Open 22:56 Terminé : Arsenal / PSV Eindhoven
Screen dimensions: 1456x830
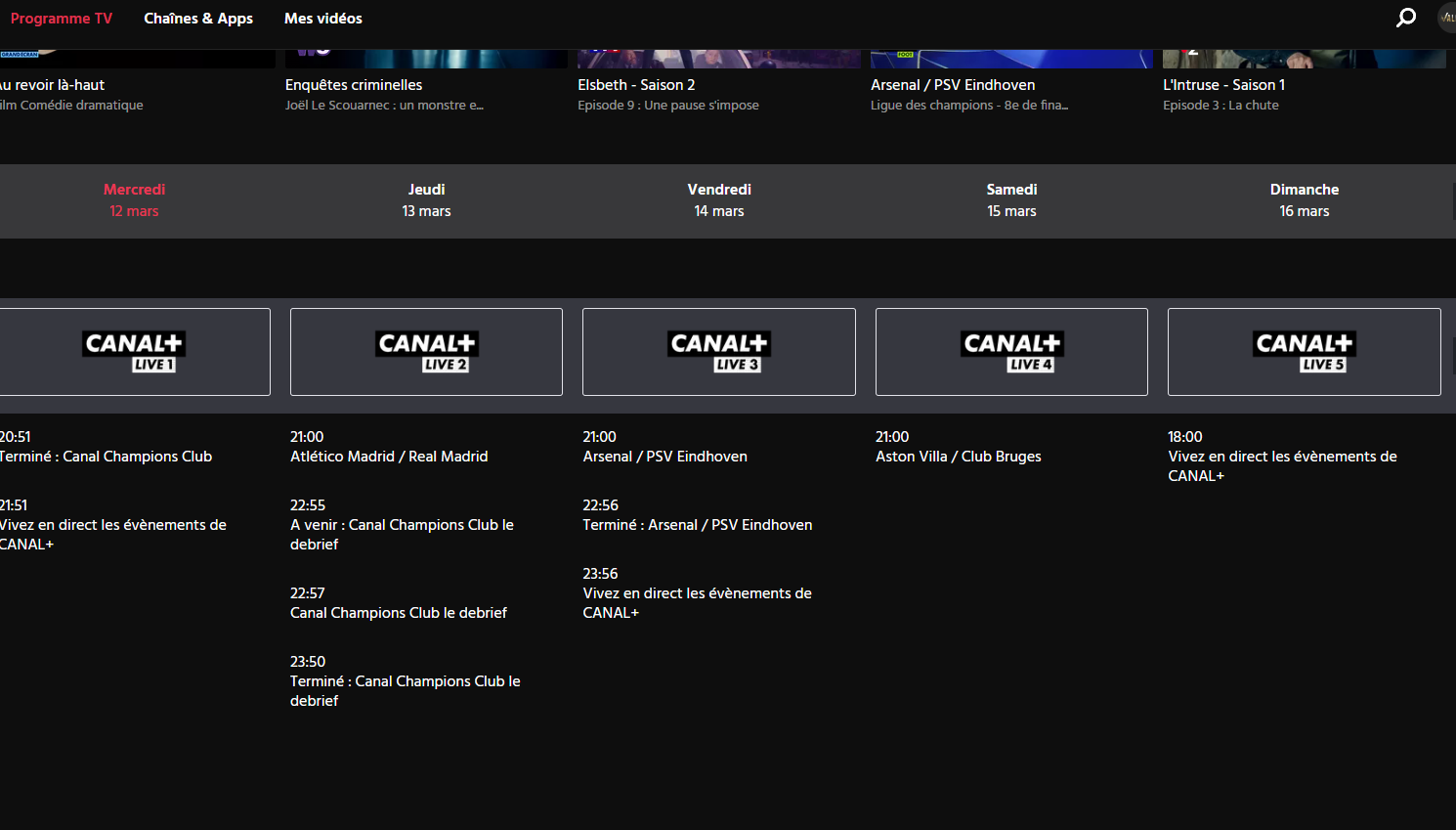click(698, 515)
